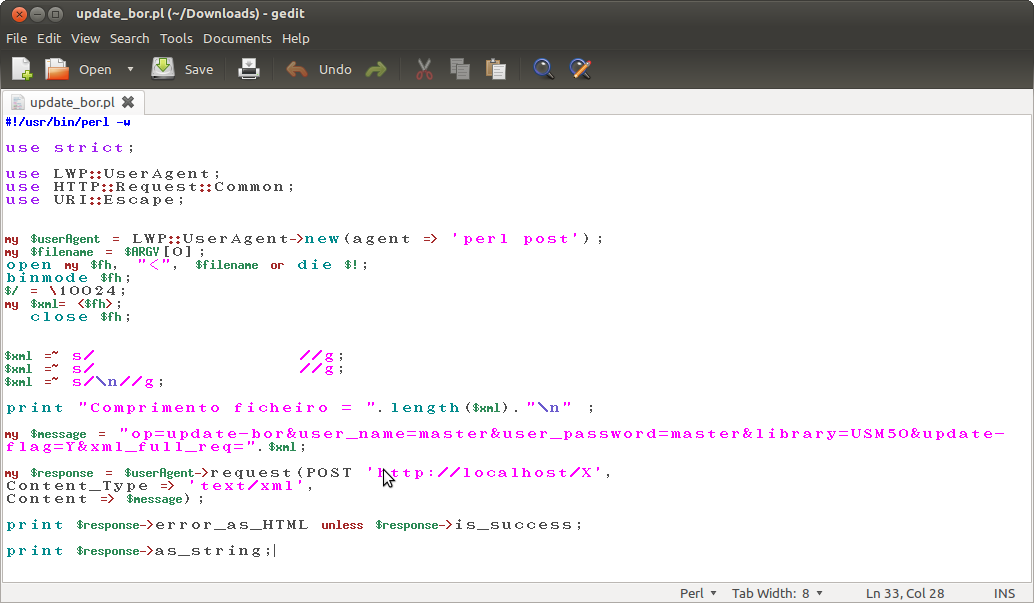The height and width of the screenshot is (603, 1034).
Task: Paste clipboard with the paste icon
Action: 495,69
